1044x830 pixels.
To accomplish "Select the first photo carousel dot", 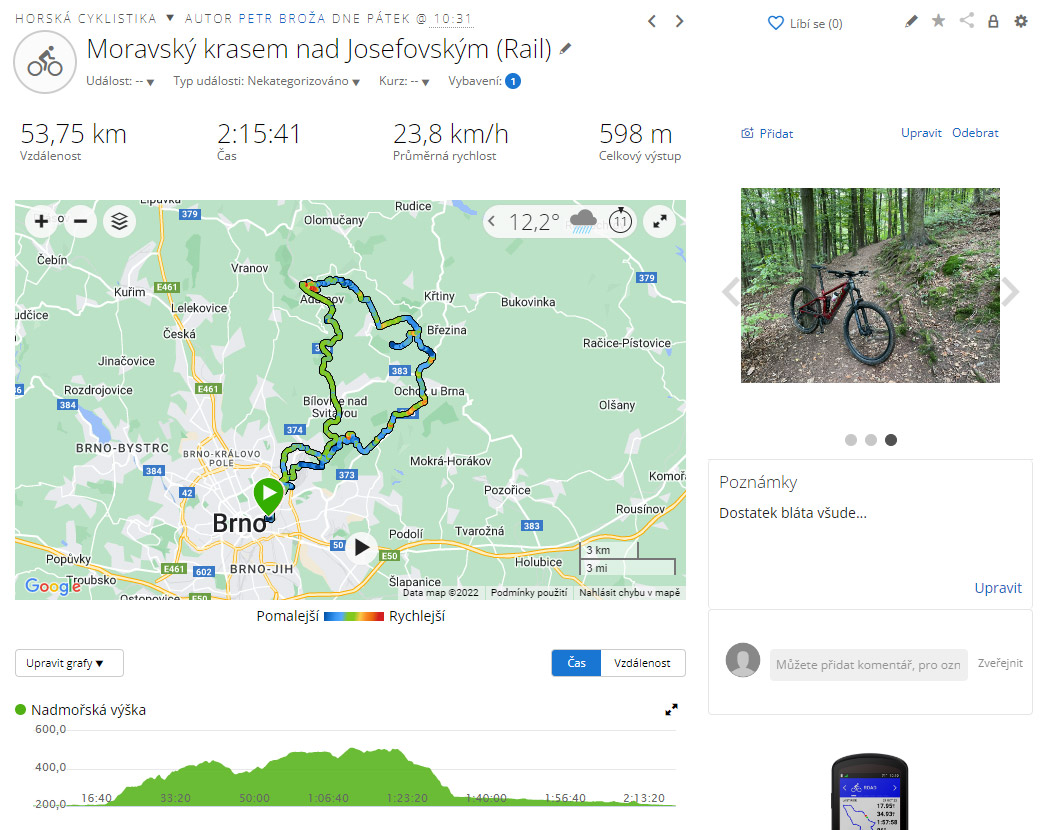I will point(850,440).
